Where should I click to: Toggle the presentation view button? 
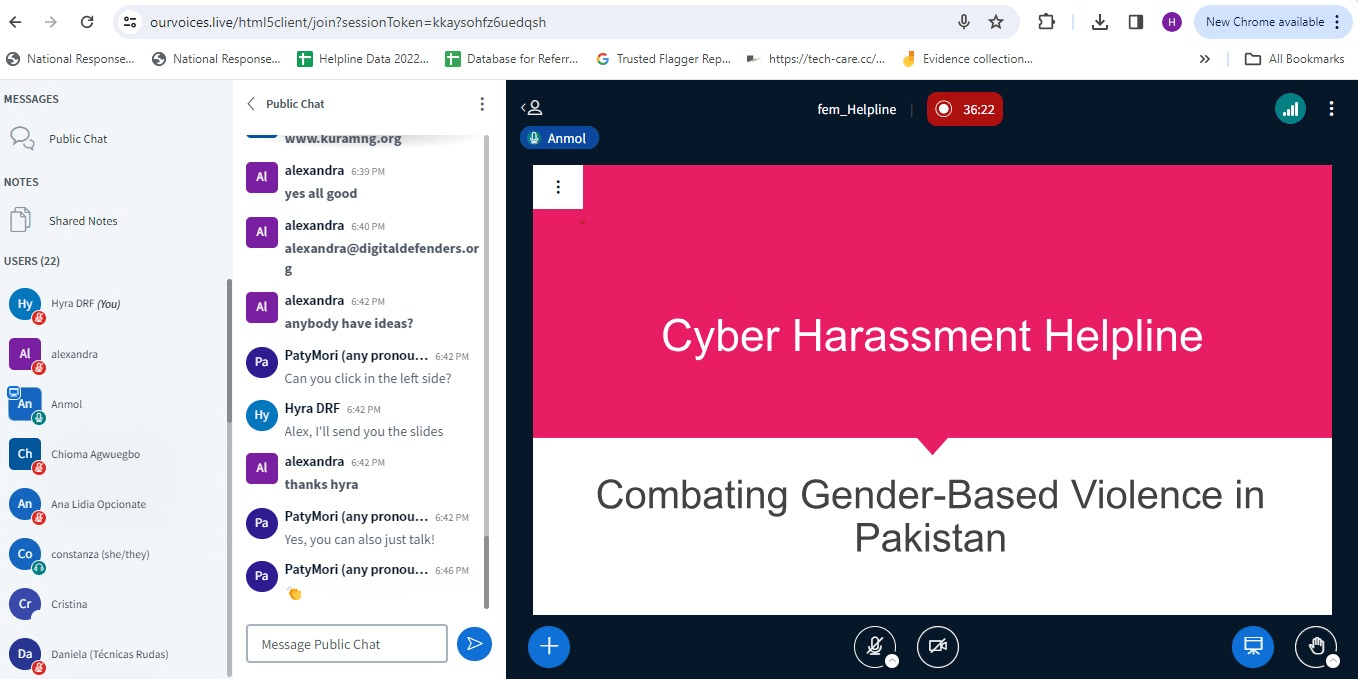pos(1252,646)
